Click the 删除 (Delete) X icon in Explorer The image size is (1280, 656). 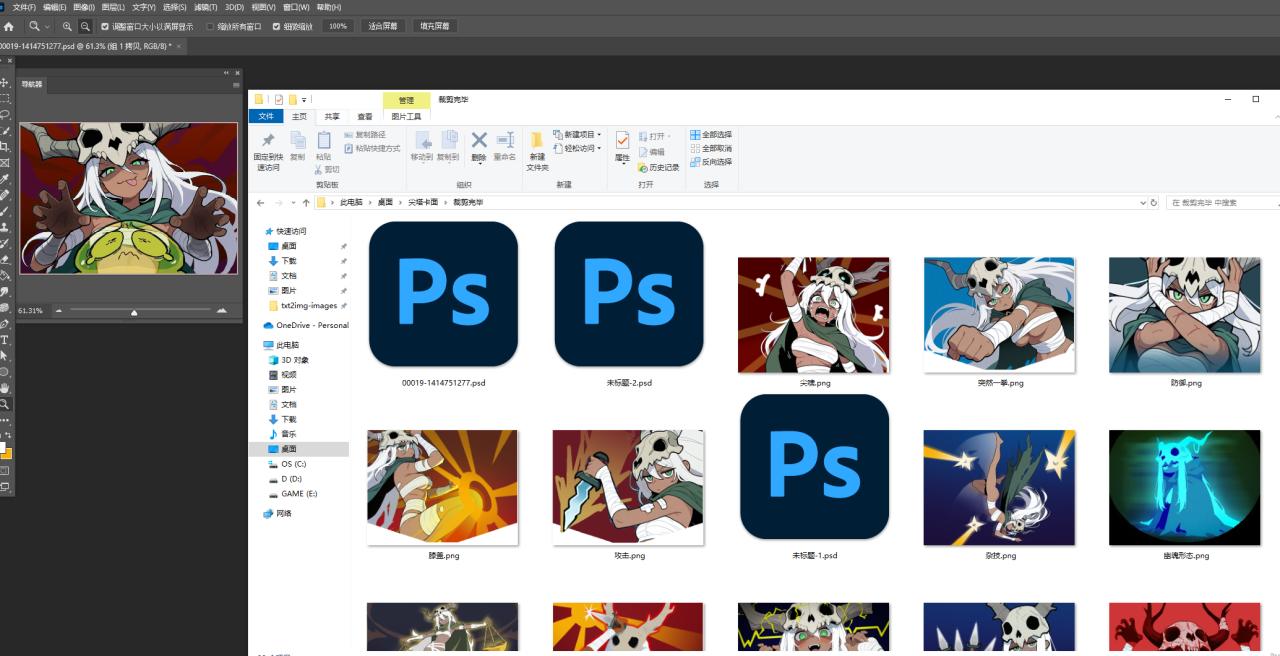[x=479, y=140]
